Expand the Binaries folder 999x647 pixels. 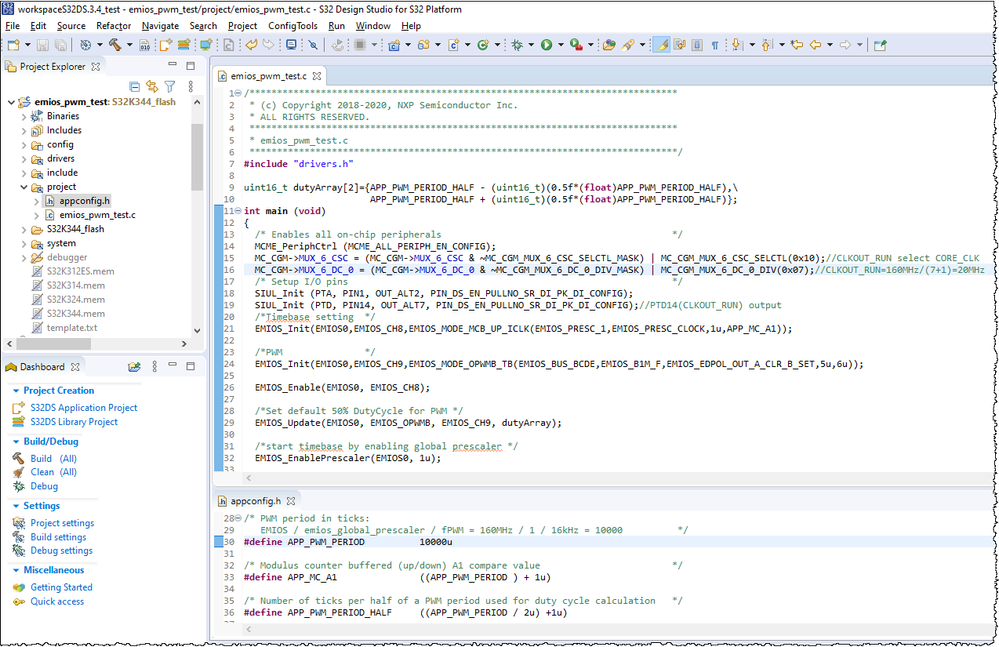(24, 116)
